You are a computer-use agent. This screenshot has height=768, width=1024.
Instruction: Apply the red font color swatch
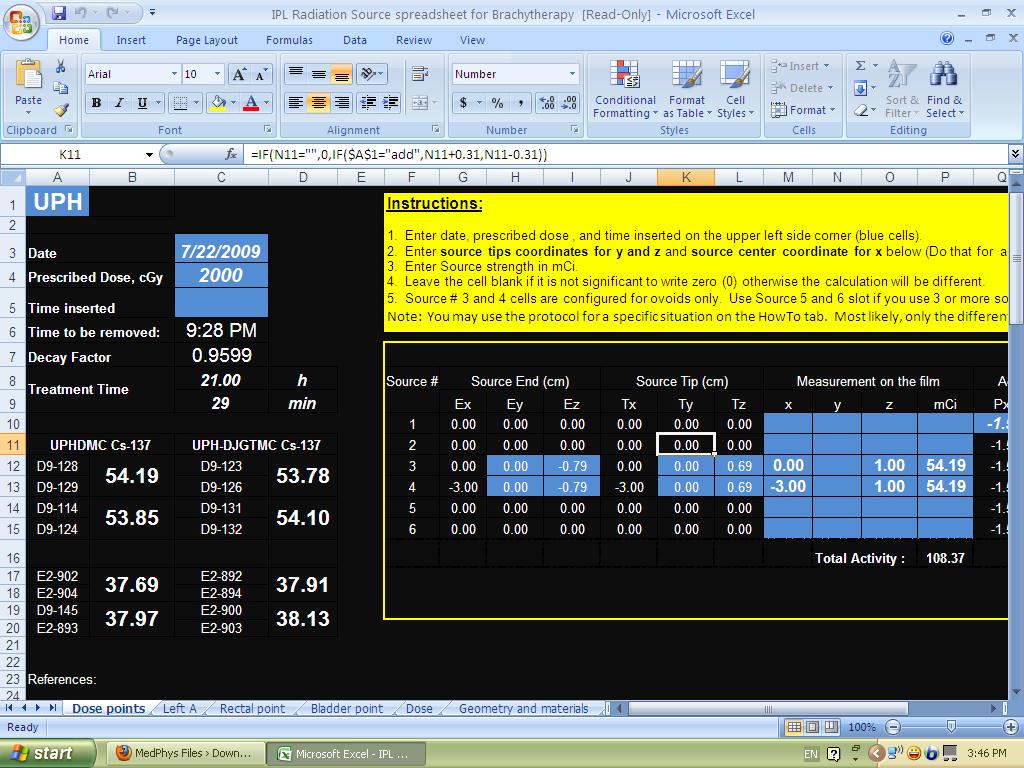tap(251, 103)
